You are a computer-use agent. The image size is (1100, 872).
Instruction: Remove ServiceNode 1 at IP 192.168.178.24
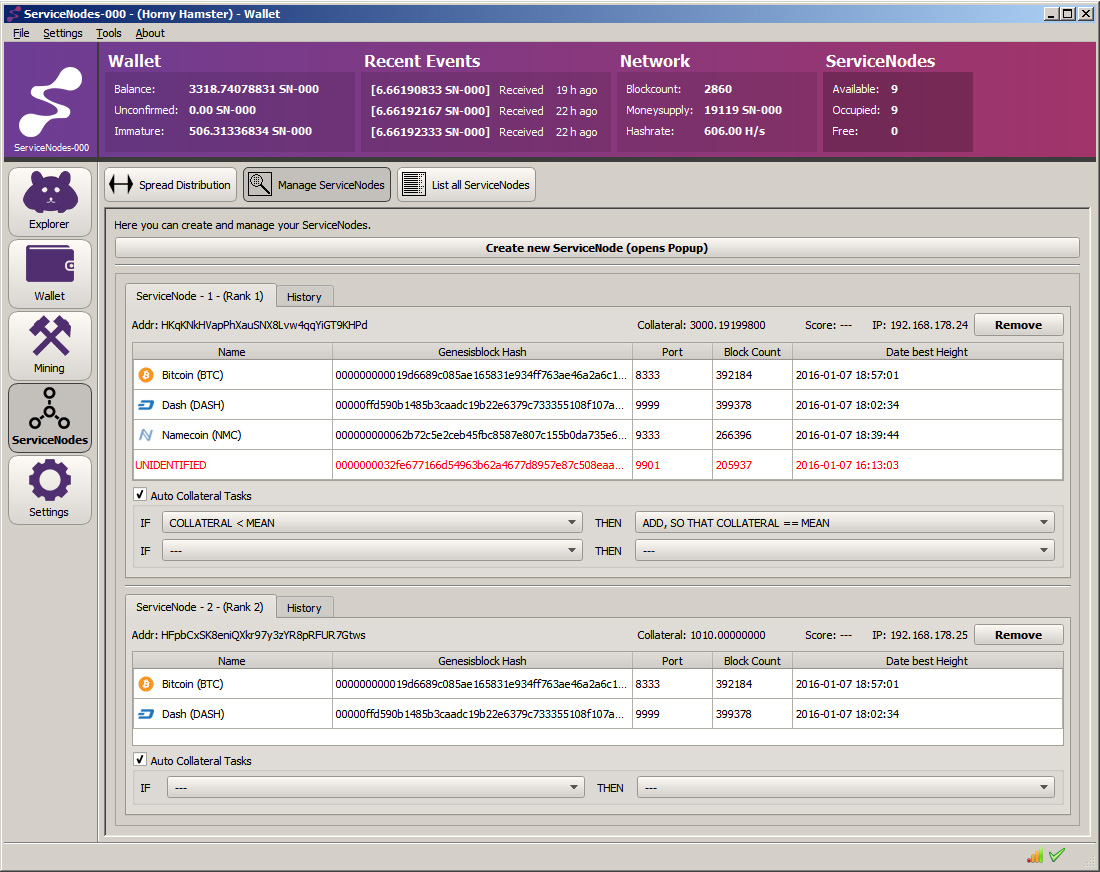pyautogui.click(x=1019, y=325)
